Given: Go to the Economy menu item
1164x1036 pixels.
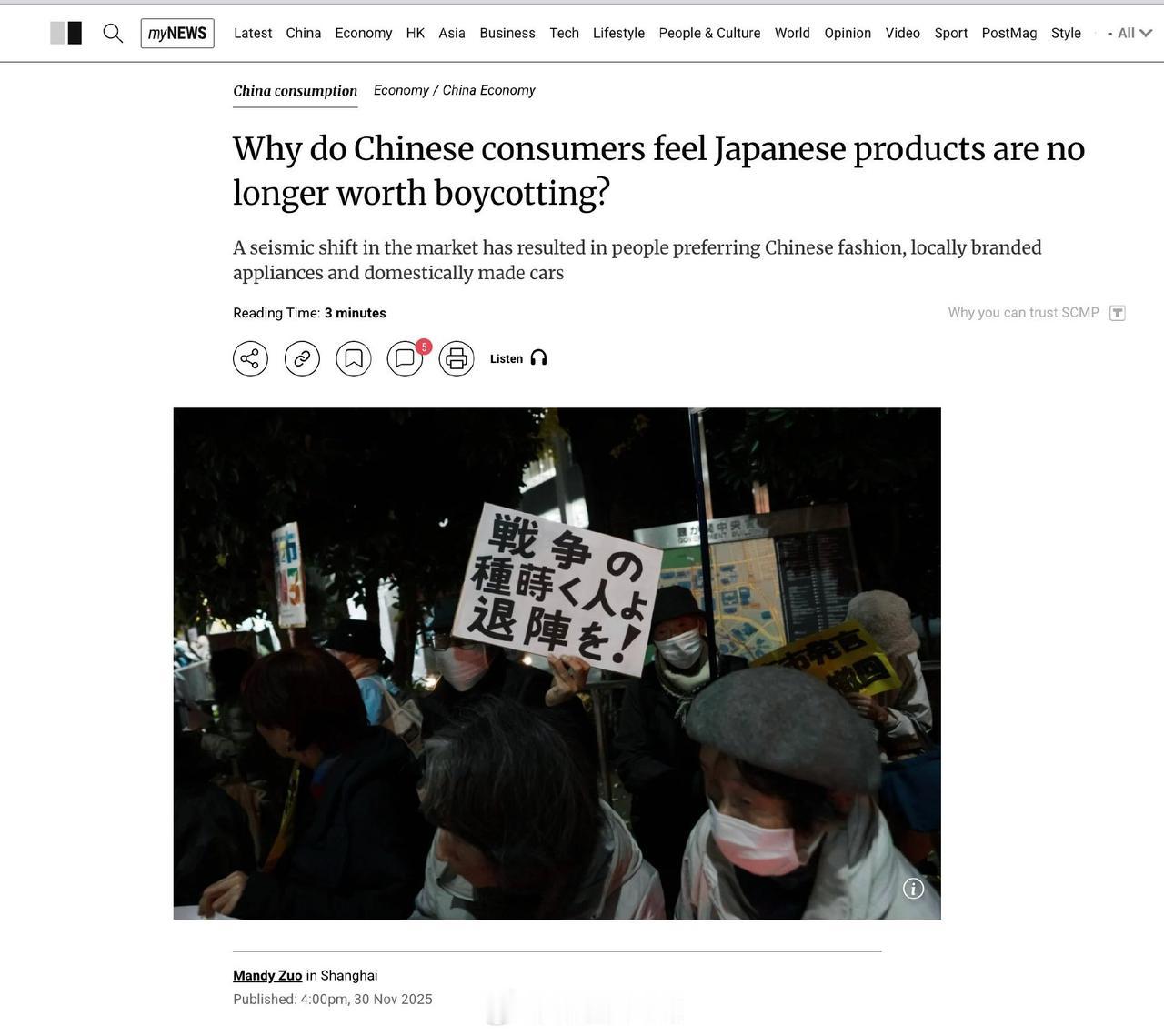Looking at the screenshot, I should (363, 33).
